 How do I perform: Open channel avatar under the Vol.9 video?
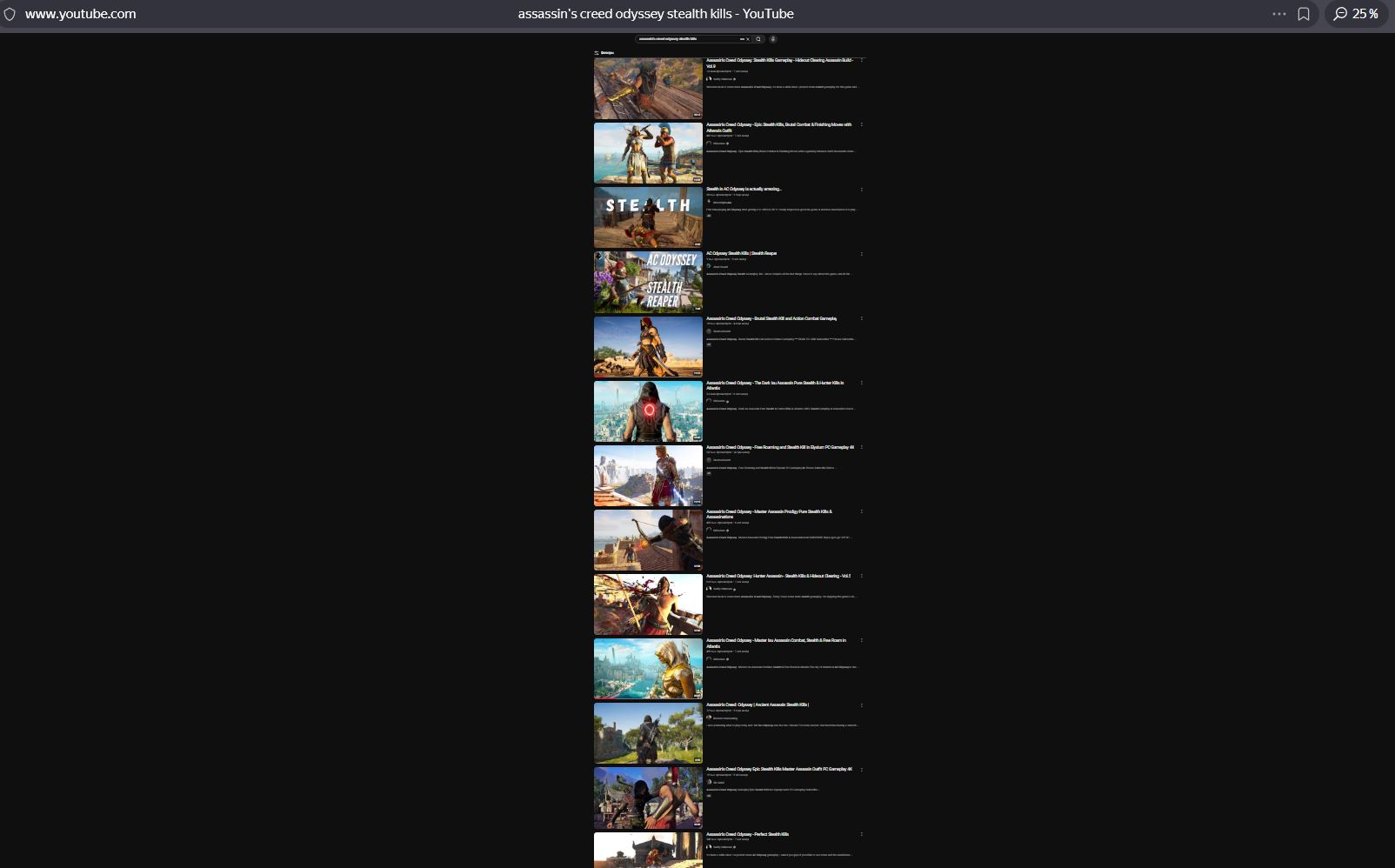[709, 79]
